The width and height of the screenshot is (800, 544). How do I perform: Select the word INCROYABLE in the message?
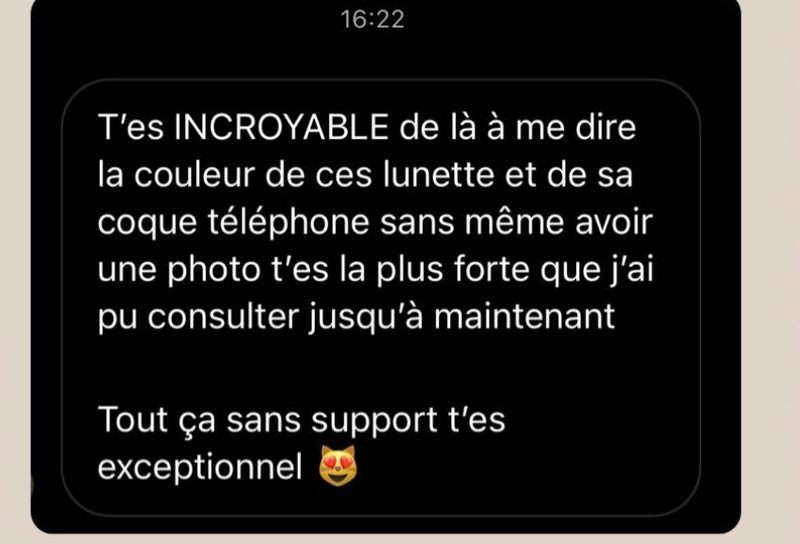(x=282, y=127)
